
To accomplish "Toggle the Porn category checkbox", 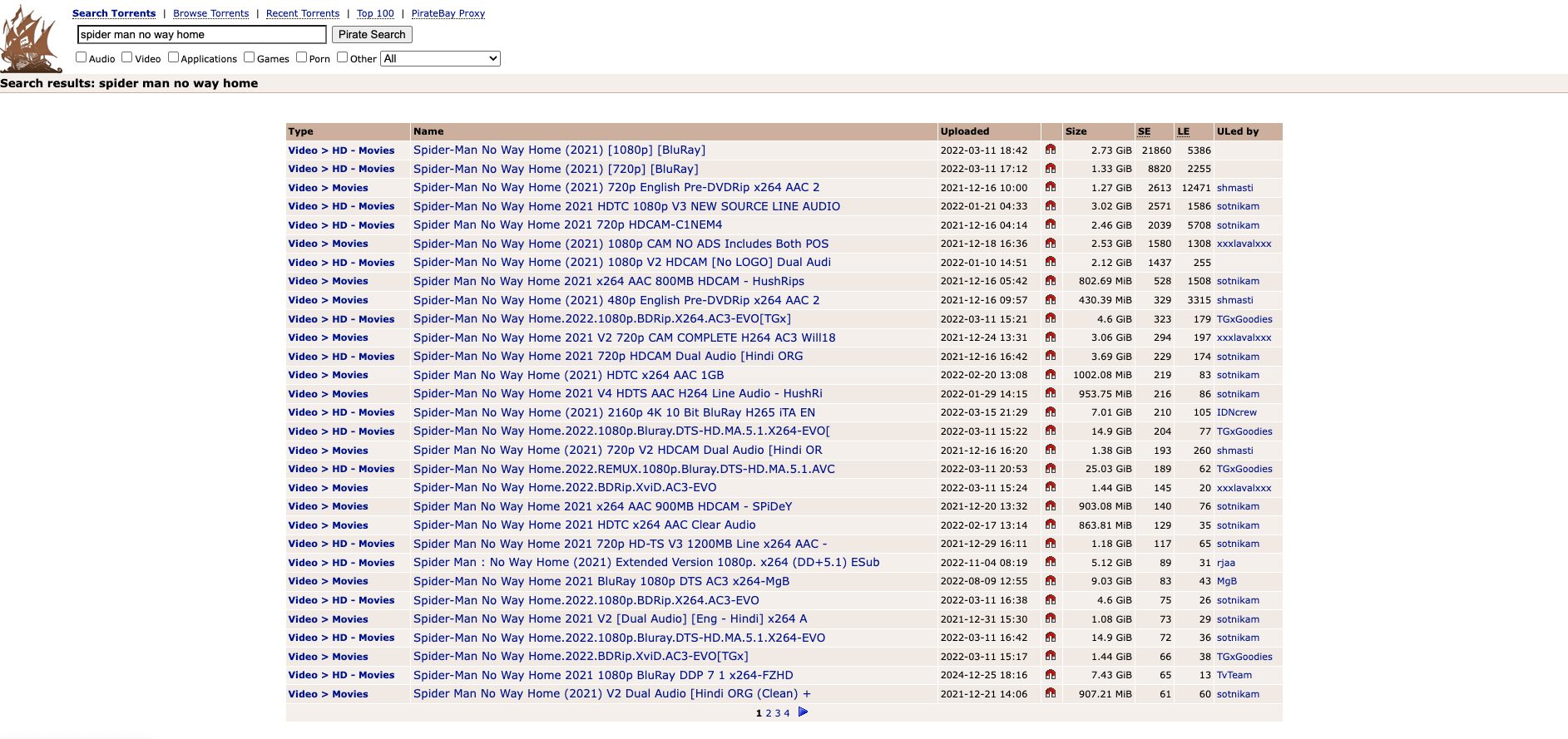I will [x=302, y=57].
